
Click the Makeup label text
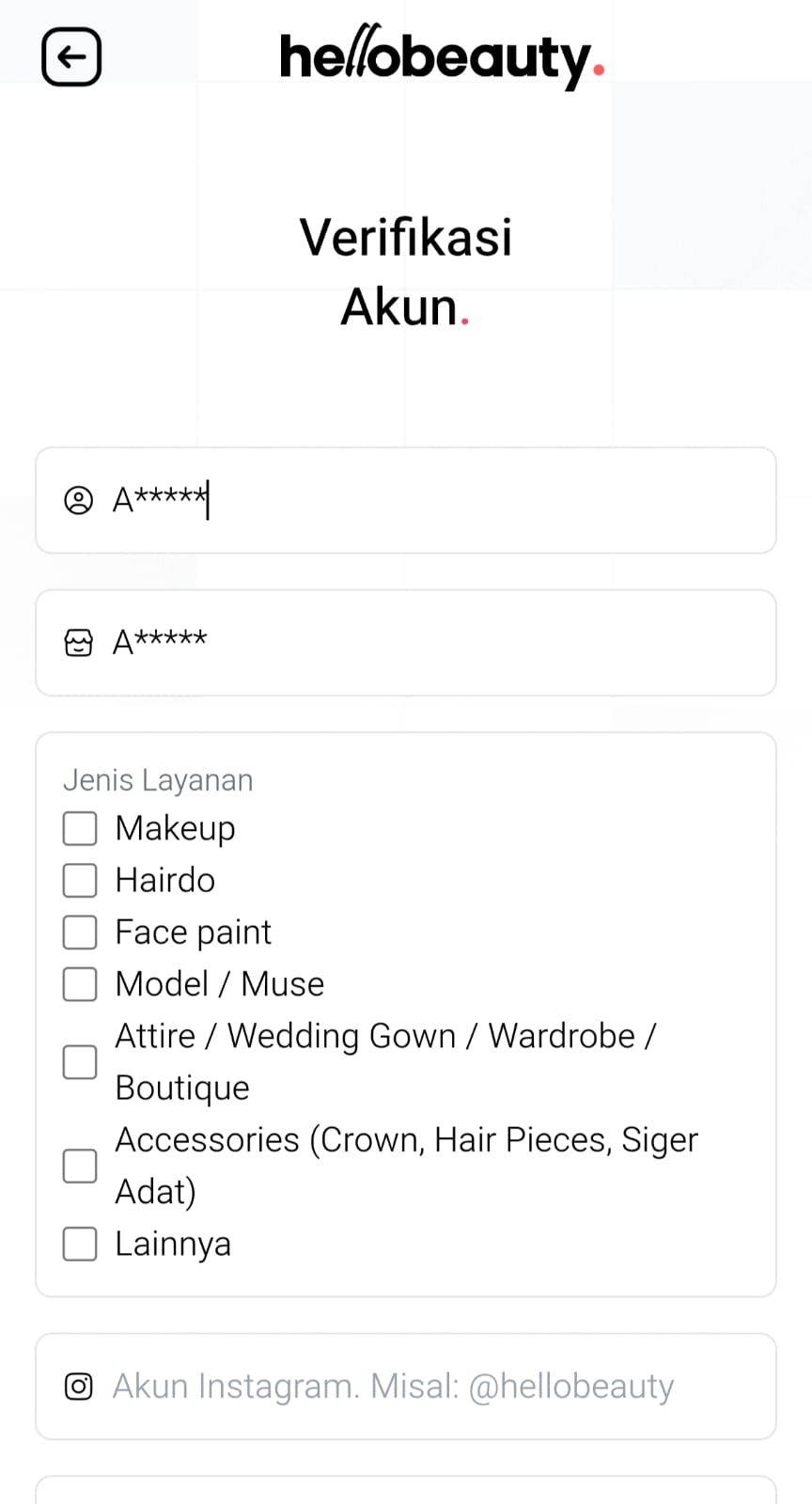[175, 828]
